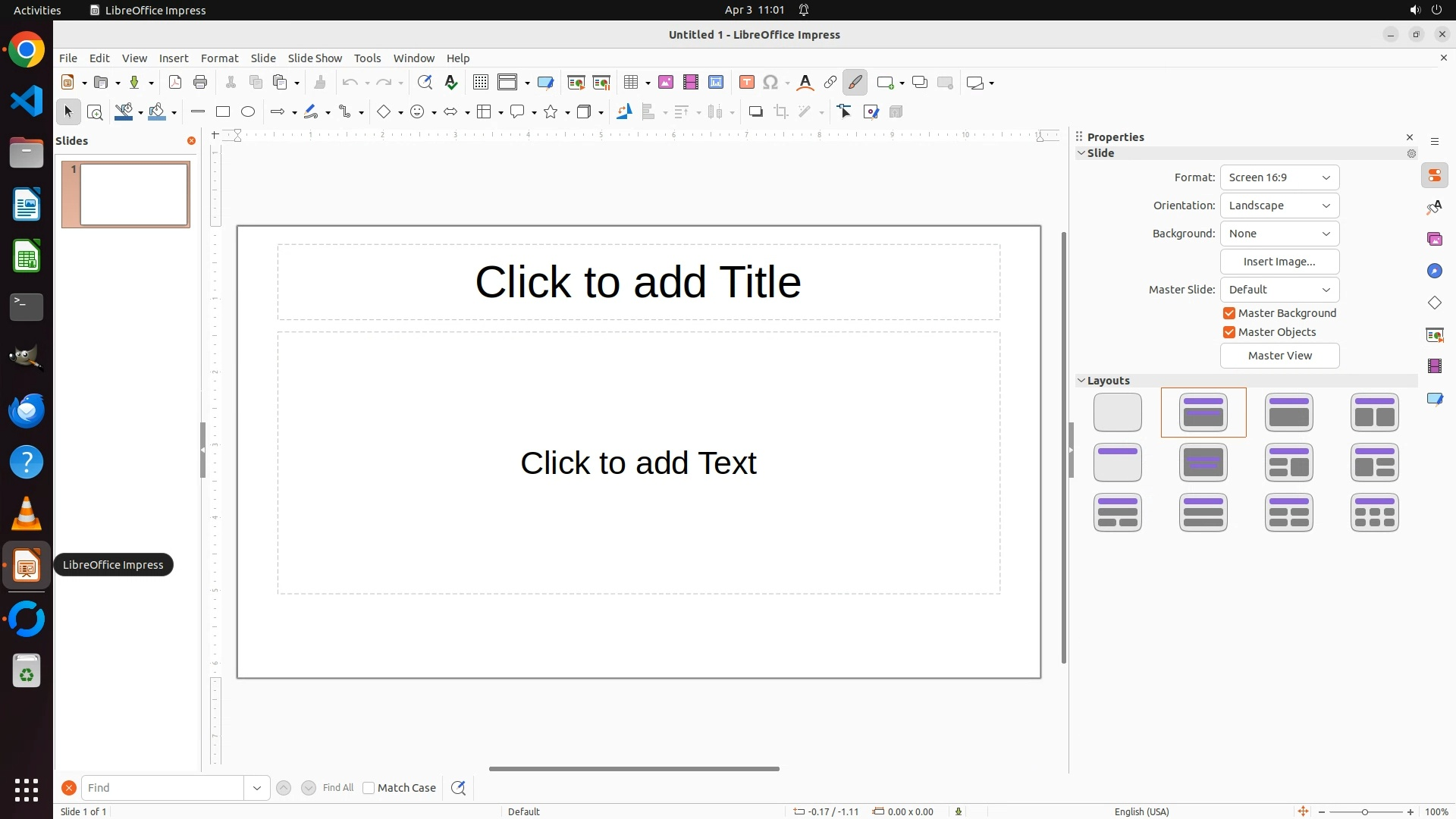Click the Crop Image tool icon
This screenshot has height=819, width=1456.
tap(781, 112)
